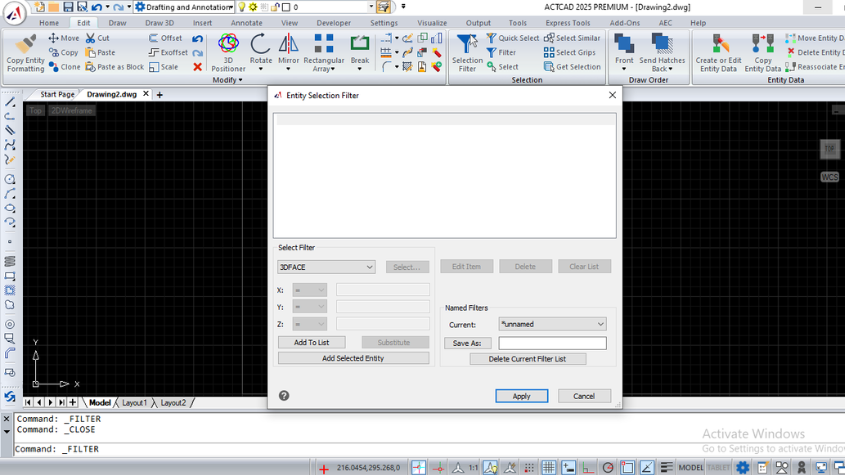Click Copy Entity Data icon
Screen dimensions: 845x475
point(763,44)
